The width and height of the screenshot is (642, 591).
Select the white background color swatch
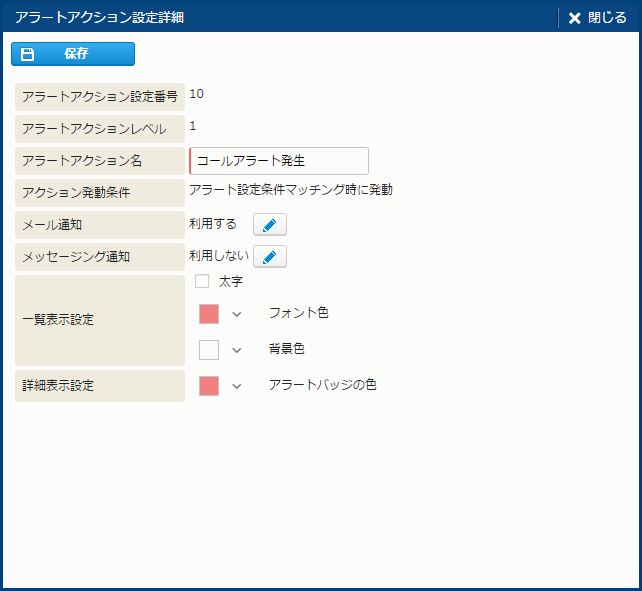coord(209,350)
